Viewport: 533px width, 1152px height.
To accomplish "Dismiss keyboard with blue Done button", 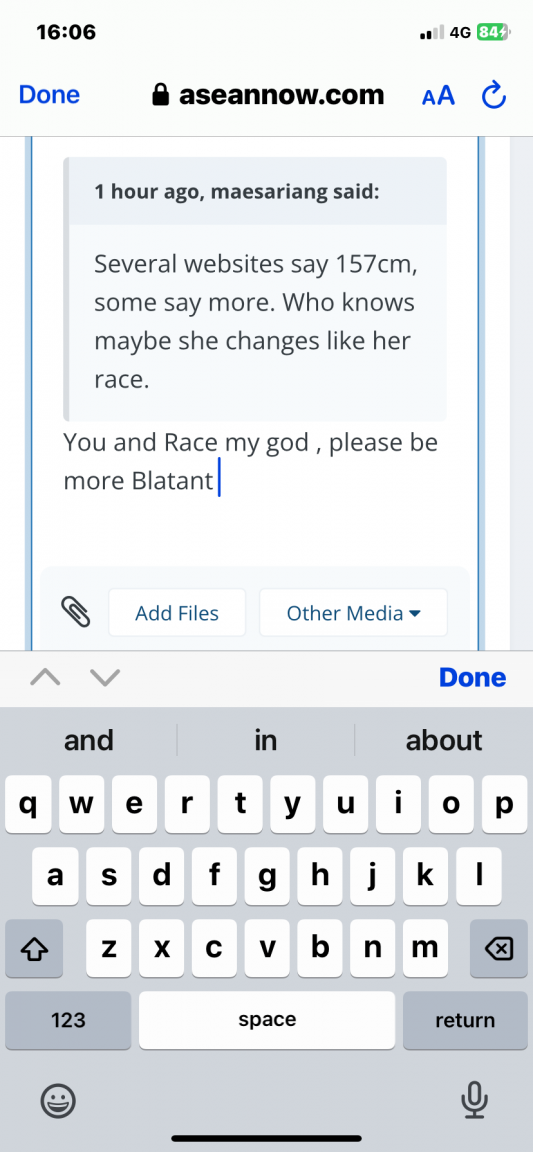I will pyautogui.click(x=472, y=677).
